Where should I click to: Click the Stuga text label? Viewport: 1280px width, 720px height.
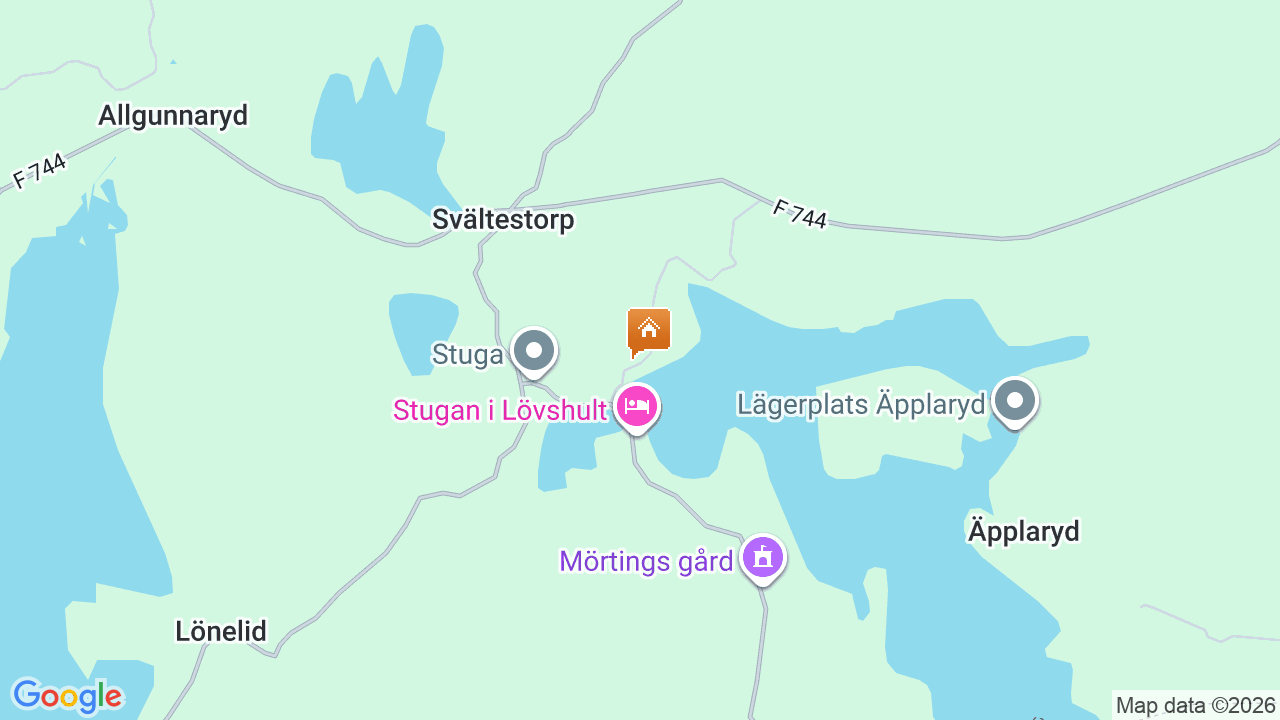pyautogui.click(x=467, y=354)
